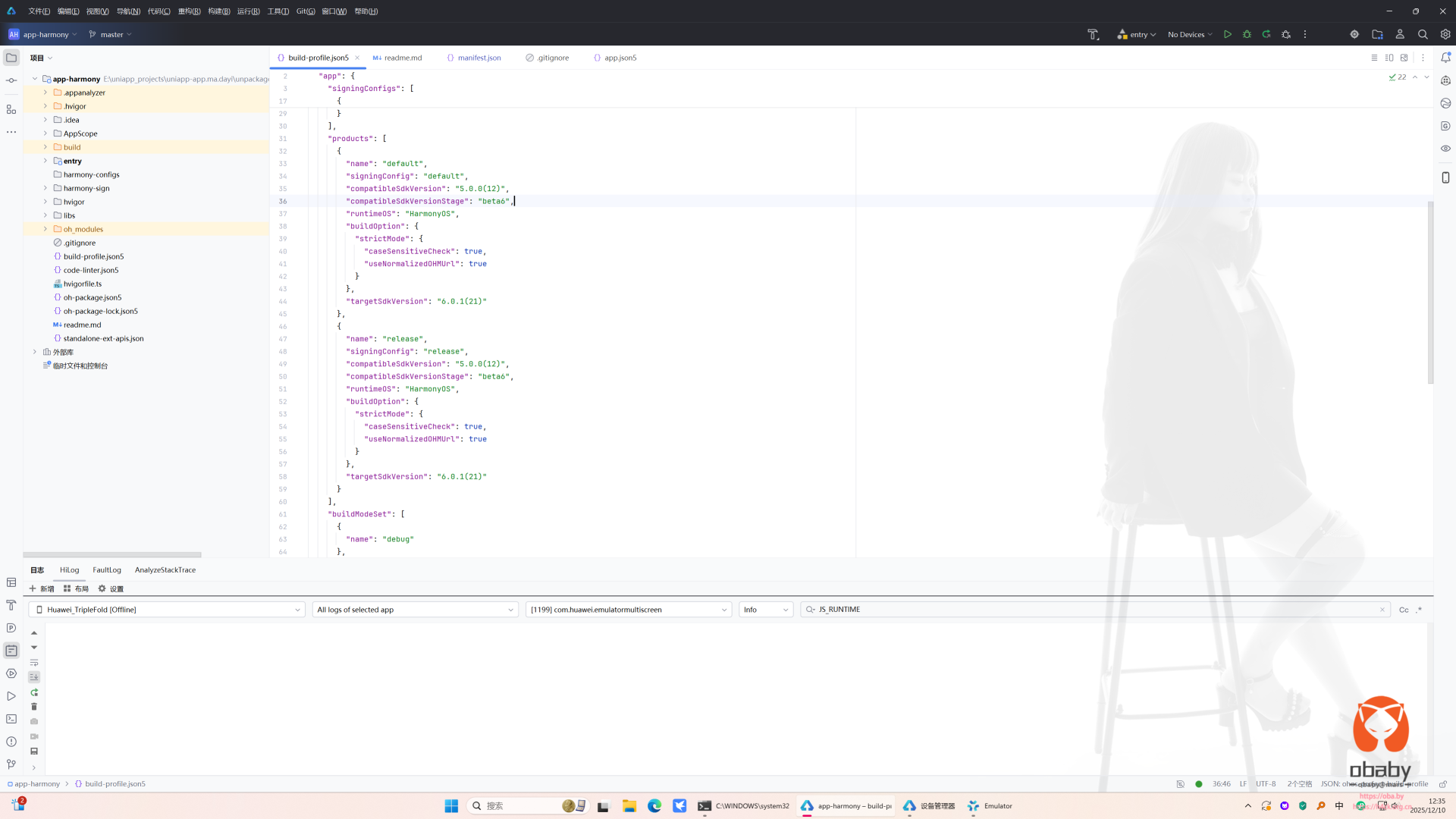This screenshot has height=819, width=1456.
Task: Open the IDE settings gear icon
Action: [x=1445, y=34]
